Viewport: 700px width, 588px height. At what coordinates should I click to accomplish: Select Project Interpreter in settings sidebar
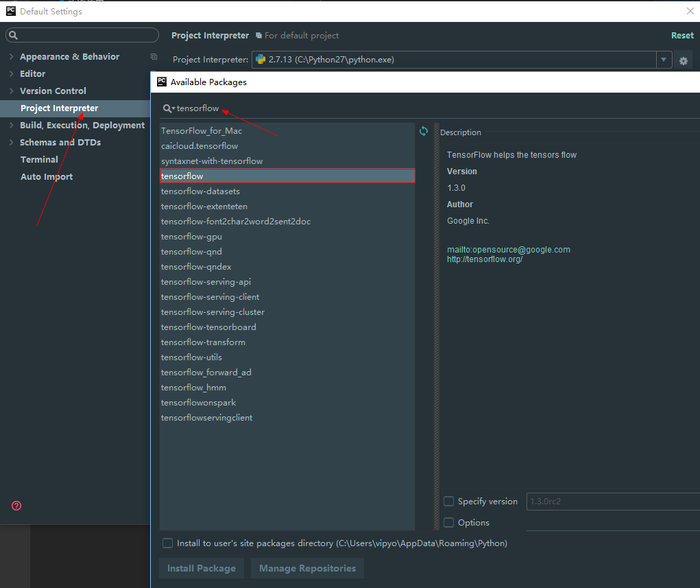tap(59, 108)
